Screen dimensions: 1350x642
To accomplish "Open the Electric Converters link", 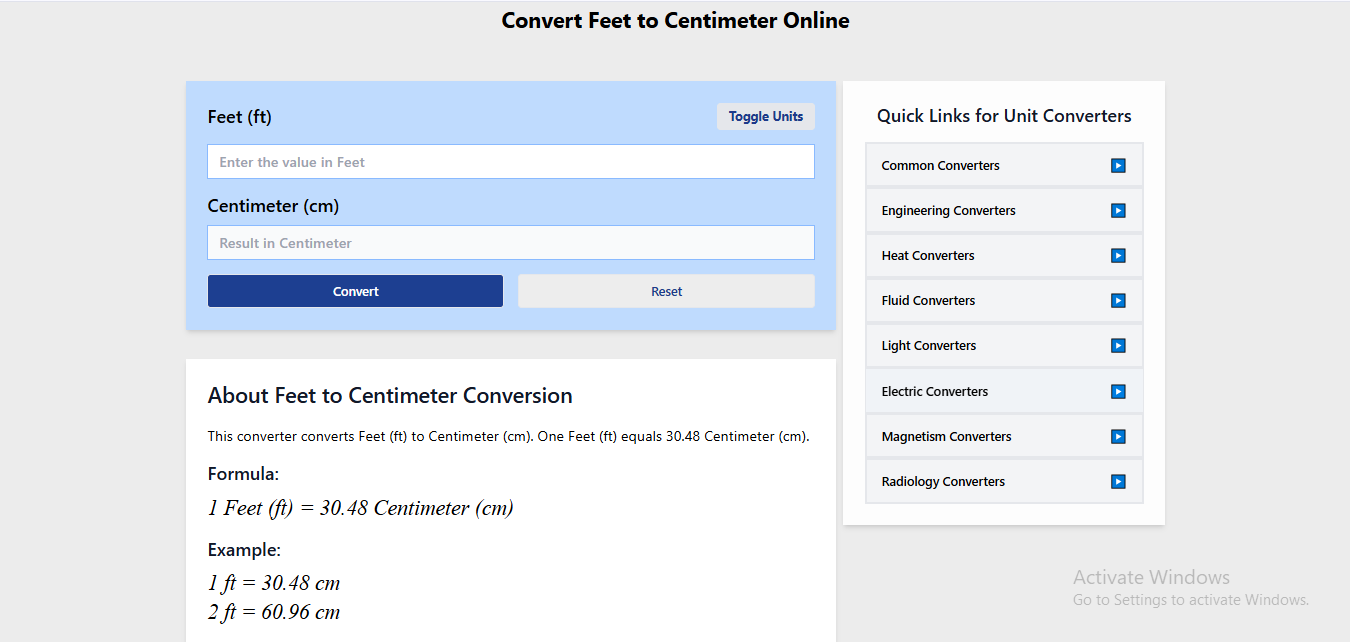I will (x=934, y=391).
